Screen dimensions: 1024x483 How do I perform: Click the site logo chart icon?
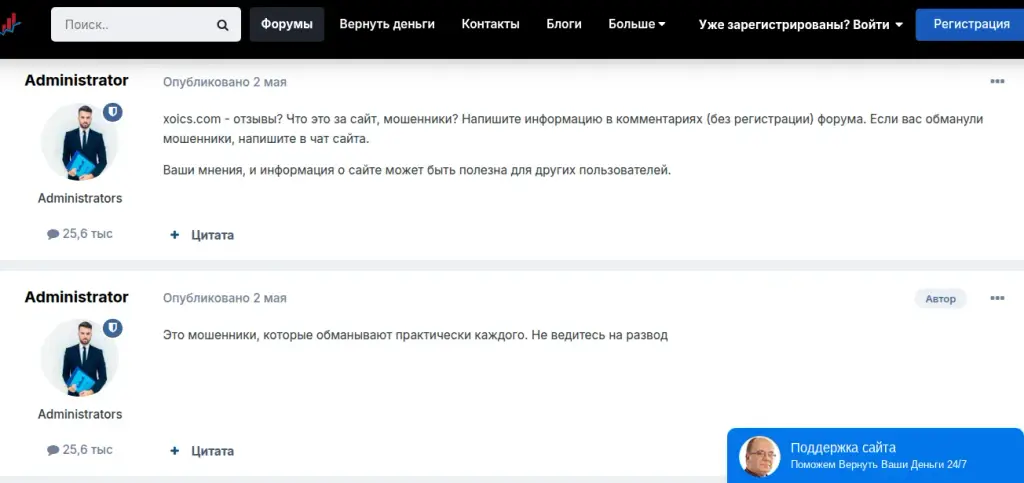point(10,25)
